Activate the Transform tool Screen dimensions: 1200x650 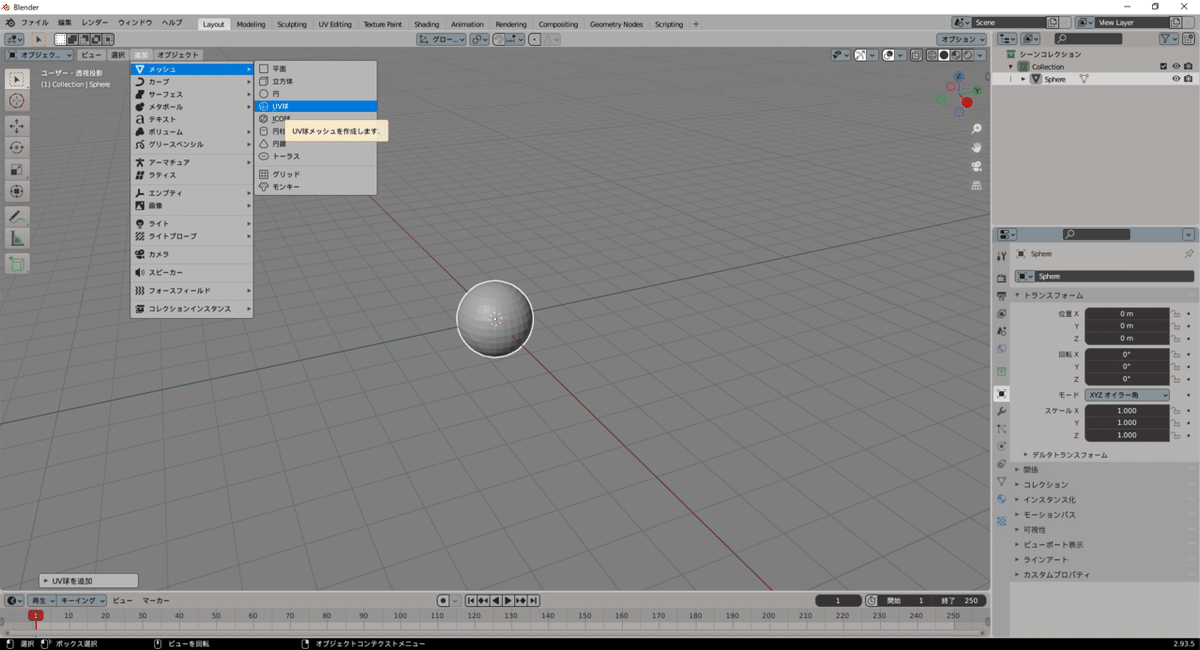click(17, 191)
